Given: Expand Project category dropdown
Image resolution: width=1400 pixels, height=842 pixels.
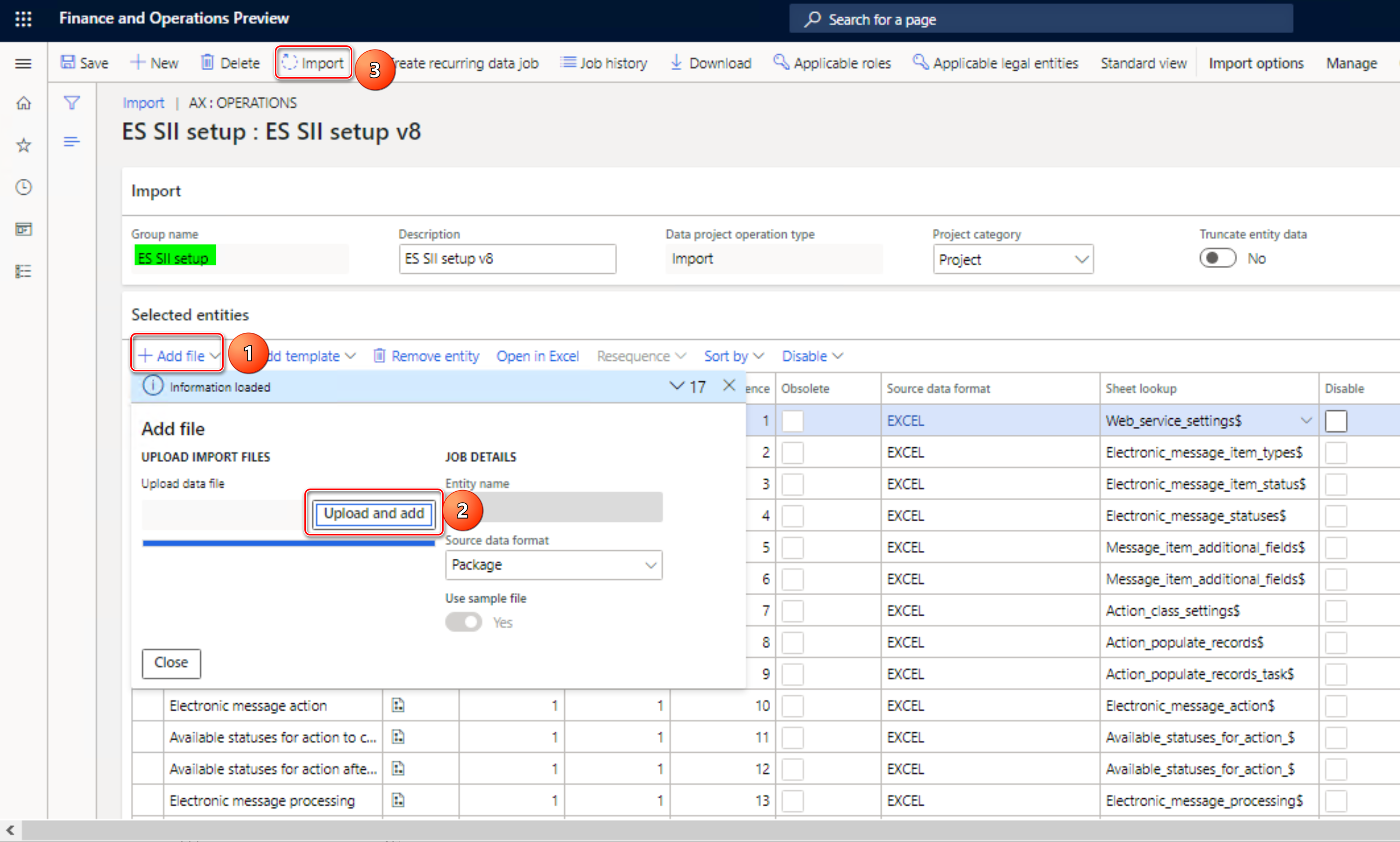Looking at the screenshot, I should (1079, 257).
